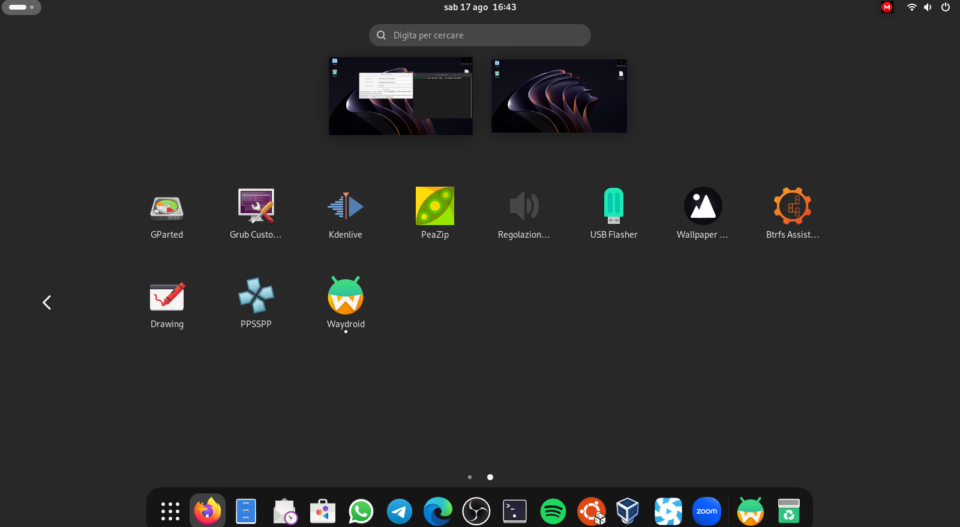This screenshot has width=960, height=527.
Task: Click the 'Digita per cercare' search field
Action: [479, 35]
